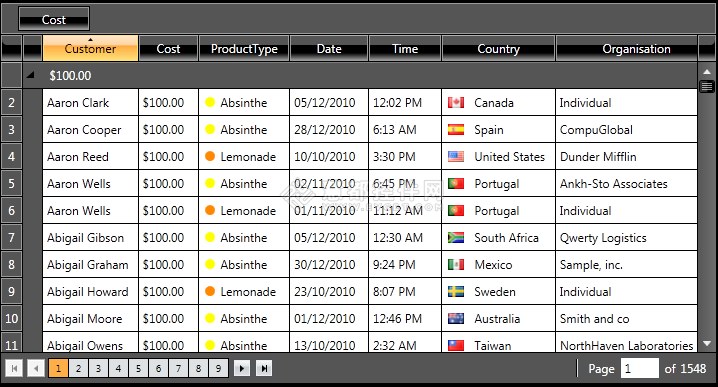Sort by the ProductType column header
The width and height of the screenshot is (718, 387).
[x=244, y=48]
